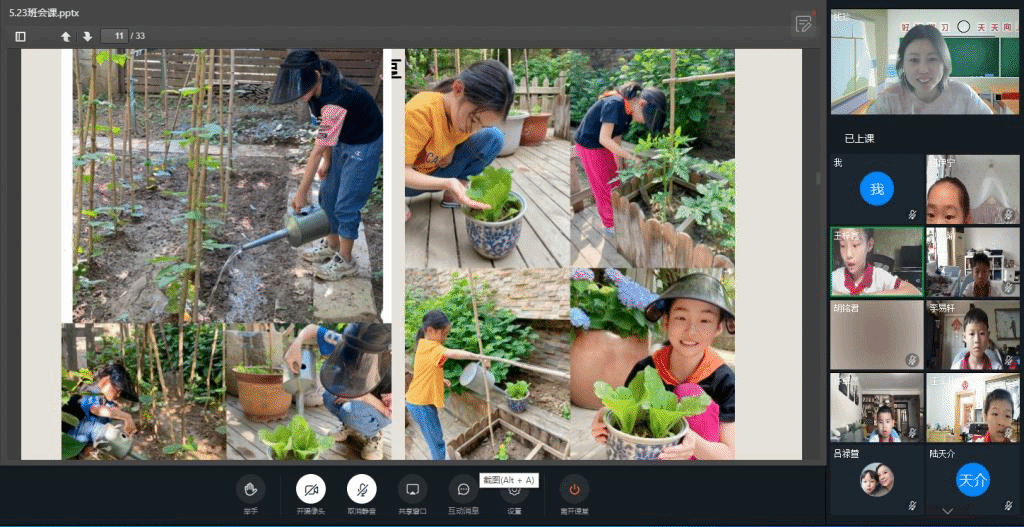Toggle the slide thumbnail sidebar panel
Screen dimensions: 1024x527
20,37
